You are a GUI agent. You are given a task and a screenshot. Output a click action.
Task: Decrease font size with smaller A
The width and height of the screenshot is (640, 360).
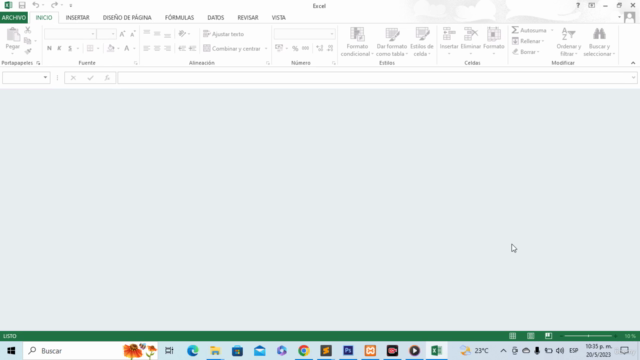coord(133,34)
